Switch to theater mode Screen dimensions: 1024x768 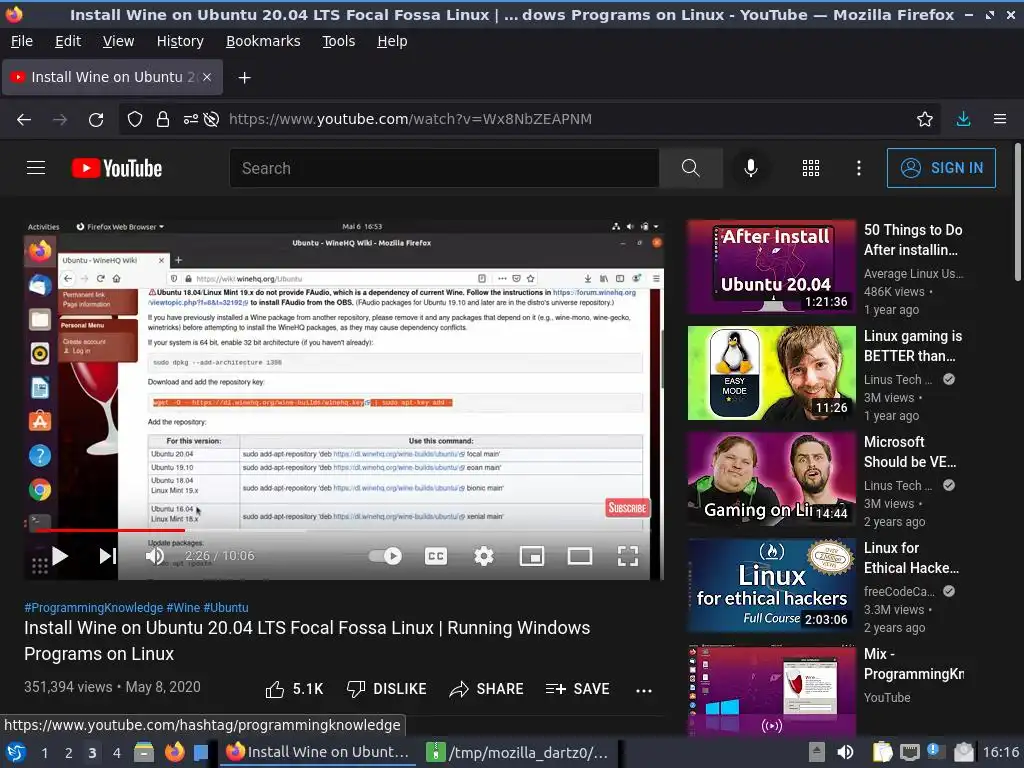pos(580,556)
